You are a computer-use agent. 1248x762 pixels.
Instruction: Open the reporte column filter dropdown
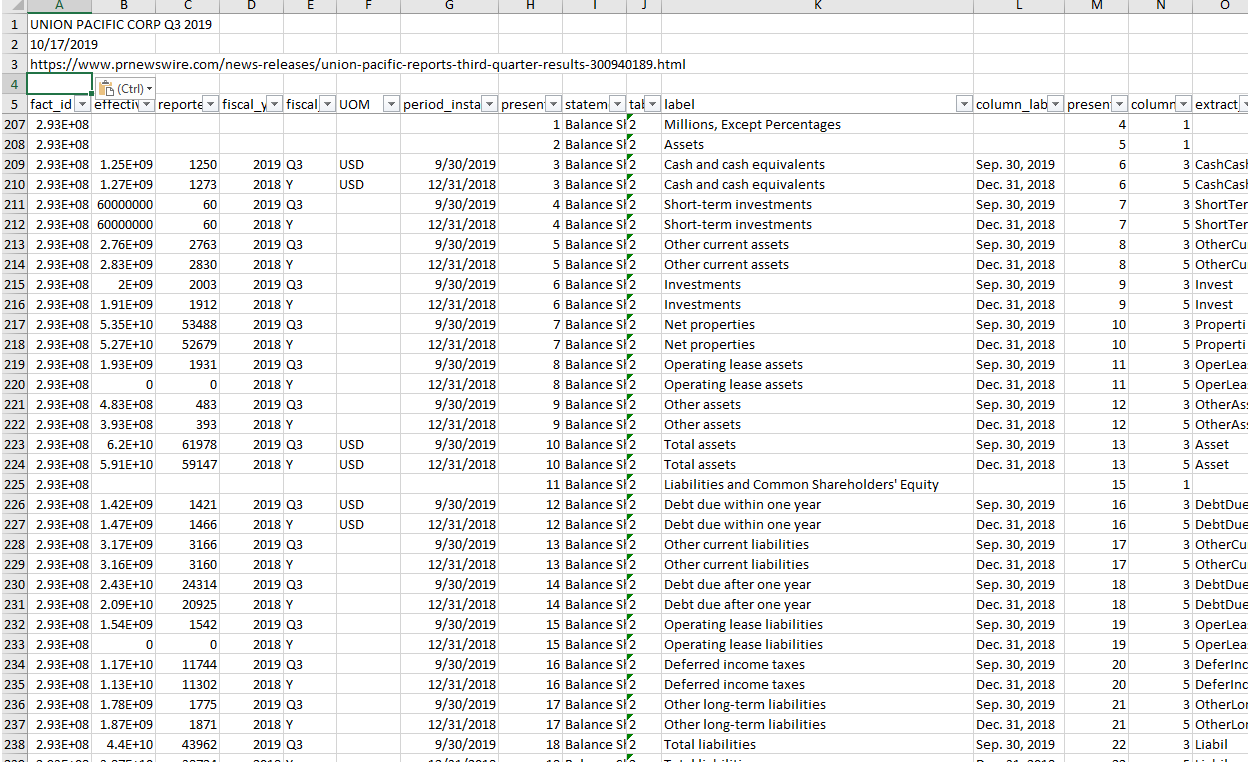(x=210, y=105)
